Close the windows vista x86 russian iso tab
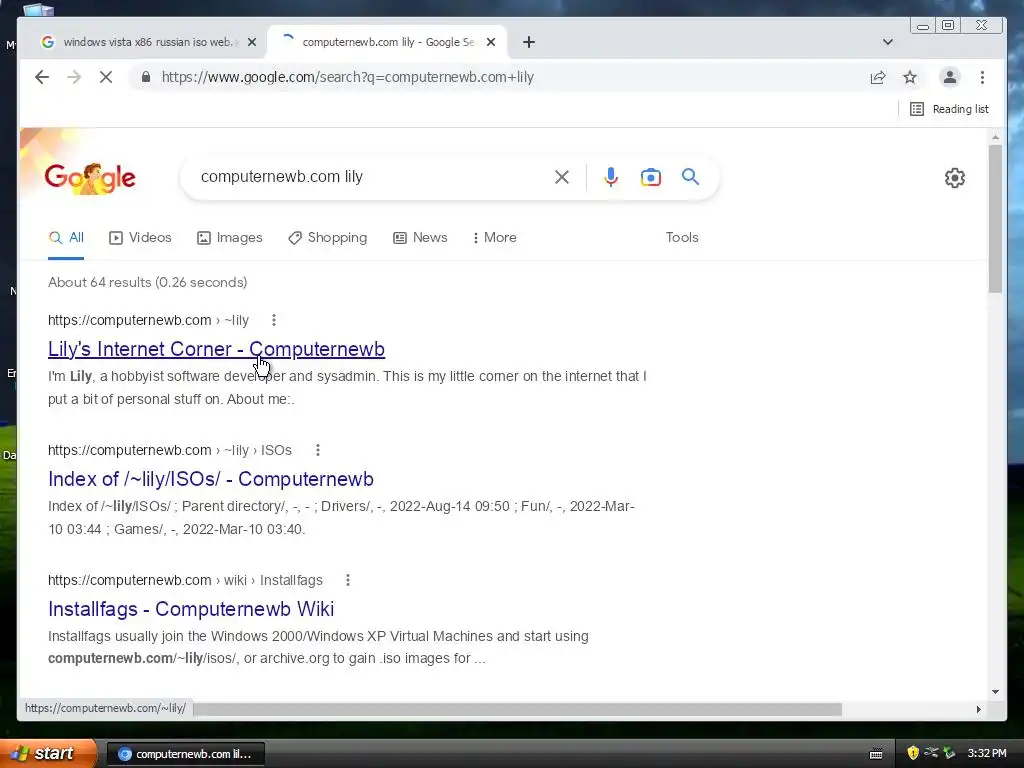The image size is (1024, 768). click(252, 42)
